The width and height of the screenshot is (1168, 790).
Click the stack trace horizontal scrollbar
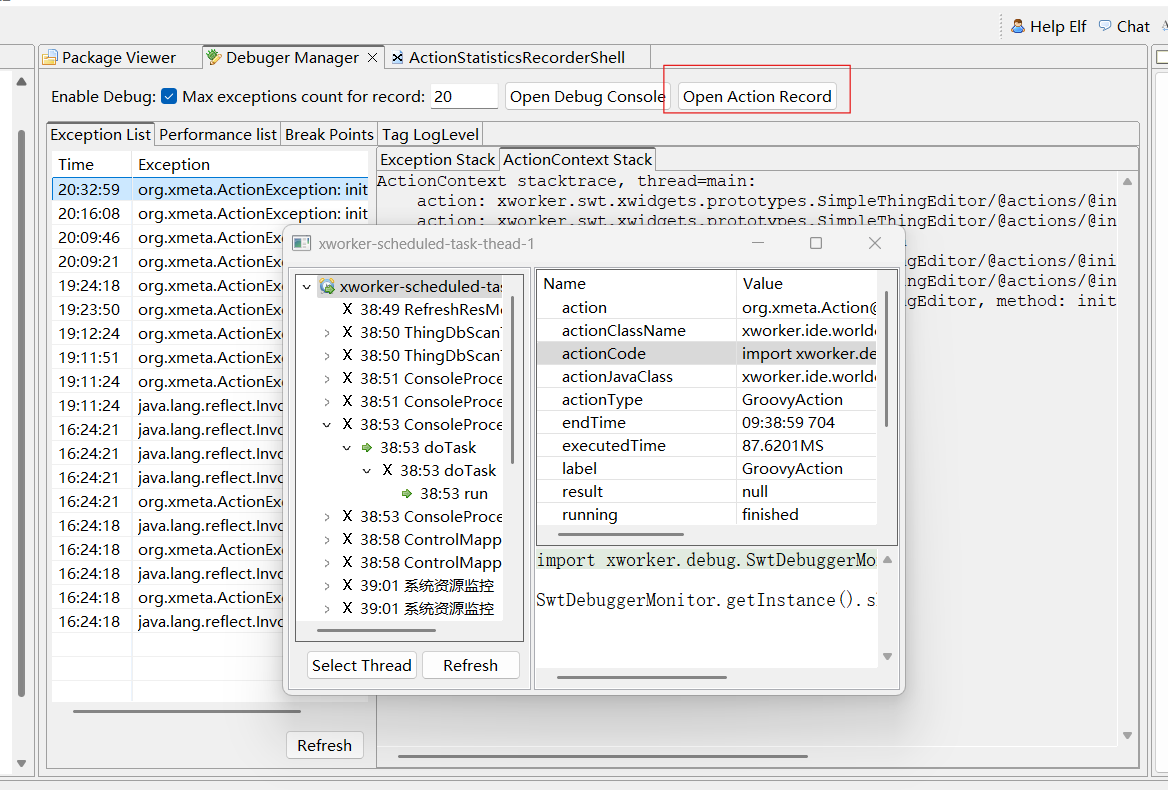[x=603, y=756]
